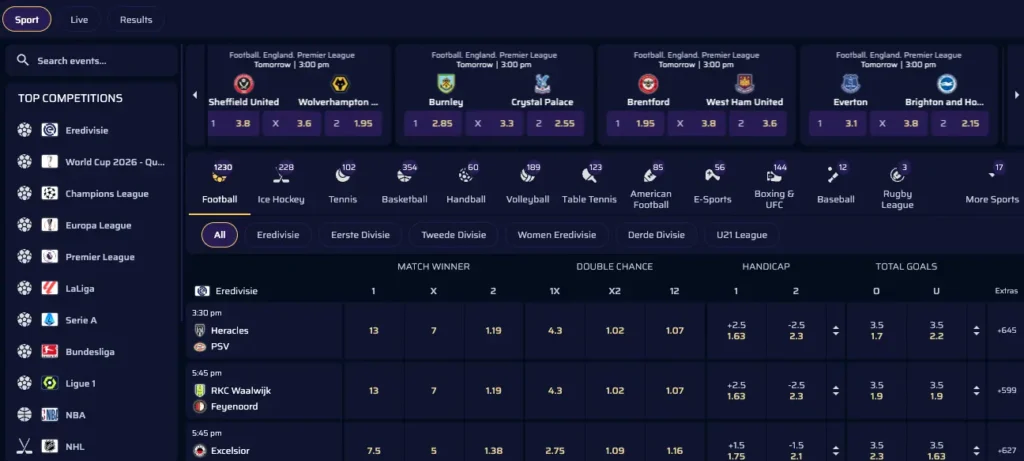Open Europa League in top competitions
The height and width of the screenshot is (461, 1024).
(x=91, y=225)
